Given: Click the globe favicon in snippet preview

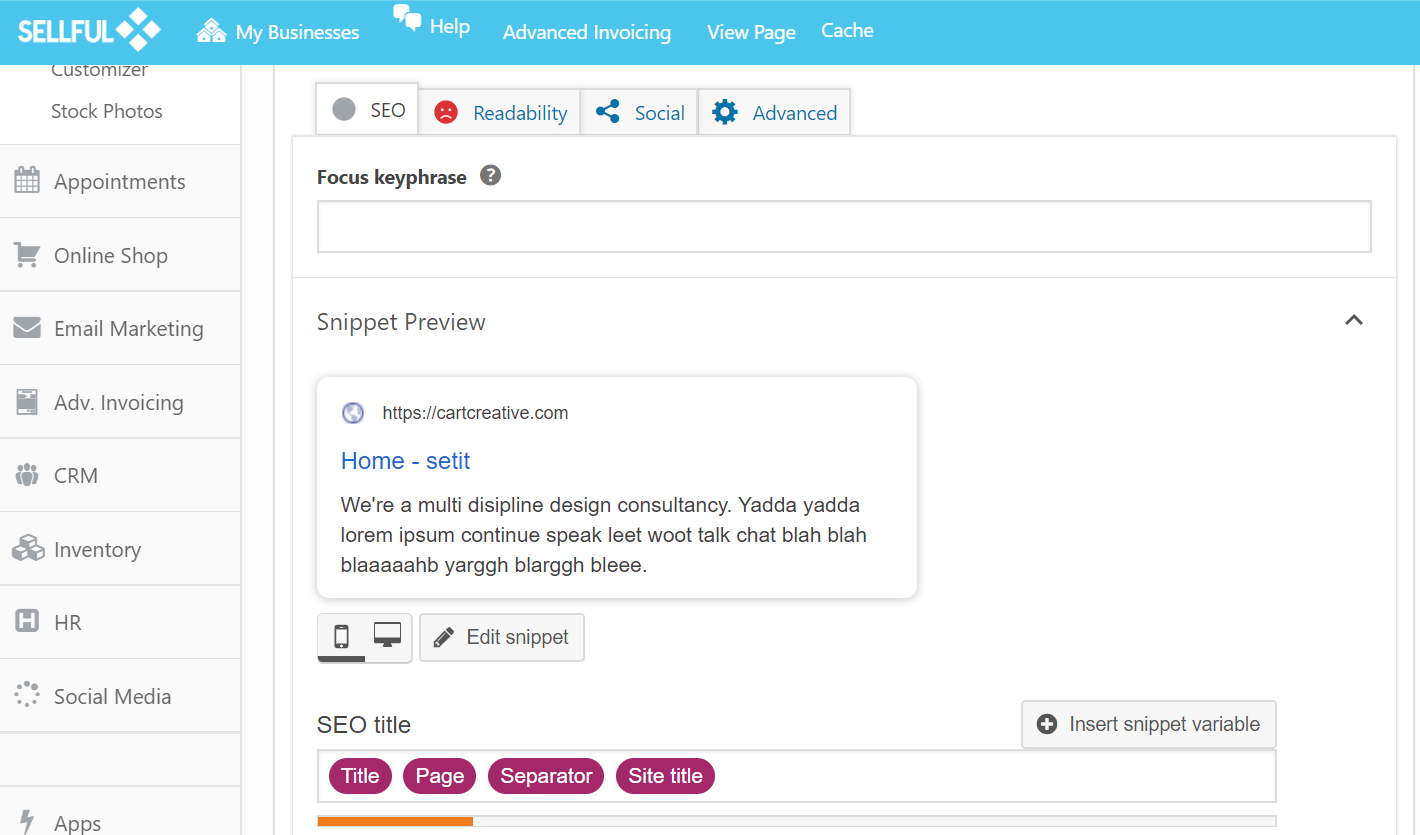Looking at the screenshot, I should [x=353, y=413].
